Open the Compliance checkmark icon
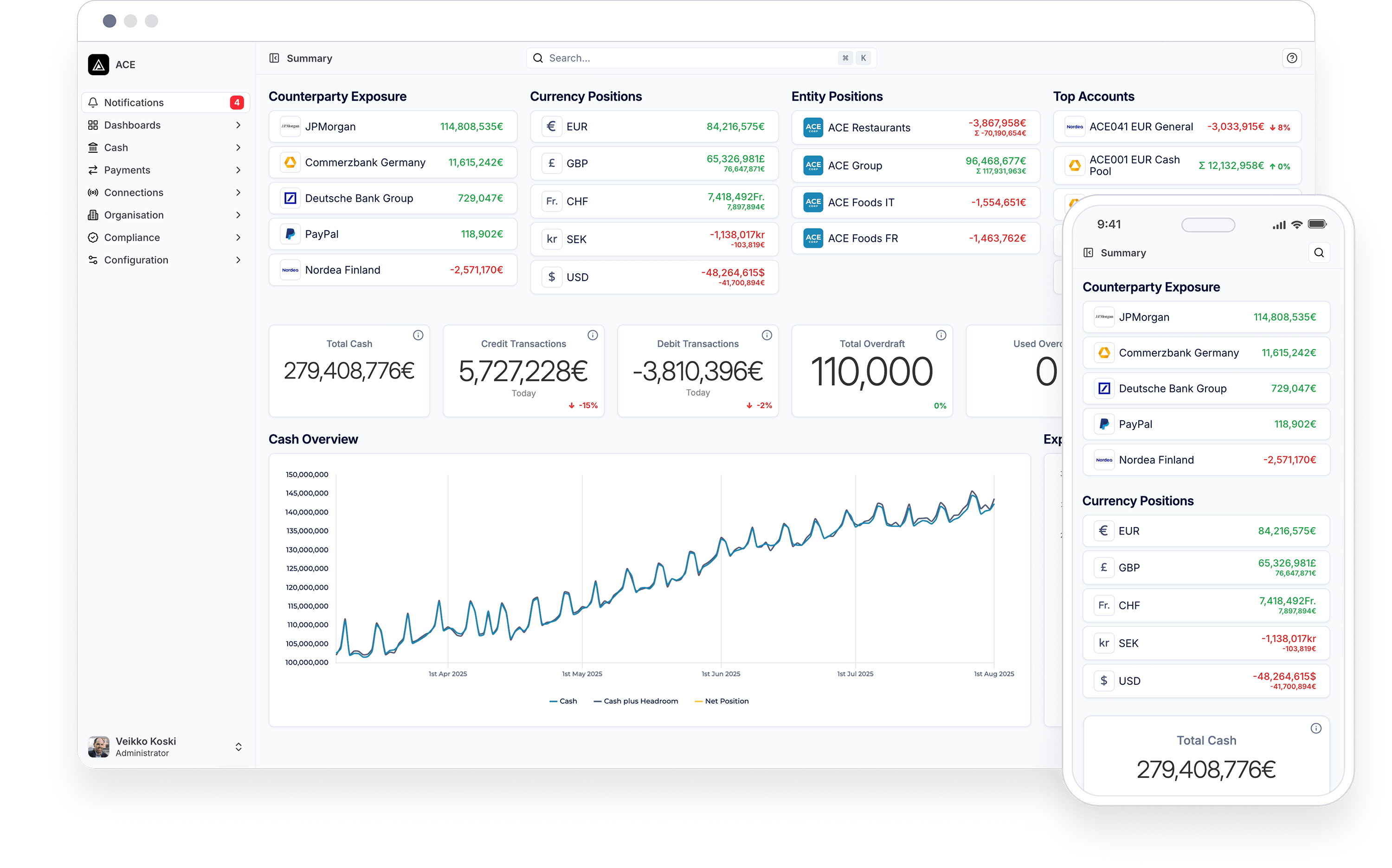Viewport: 1392px width, 868px height. point(94,237)
